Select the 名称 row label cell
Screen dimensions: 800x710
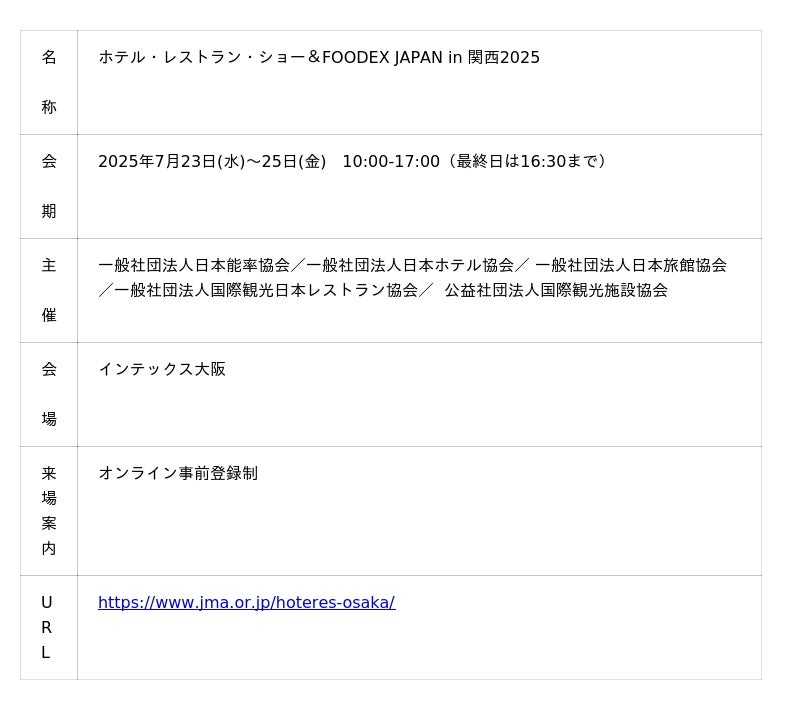point(49,82)
